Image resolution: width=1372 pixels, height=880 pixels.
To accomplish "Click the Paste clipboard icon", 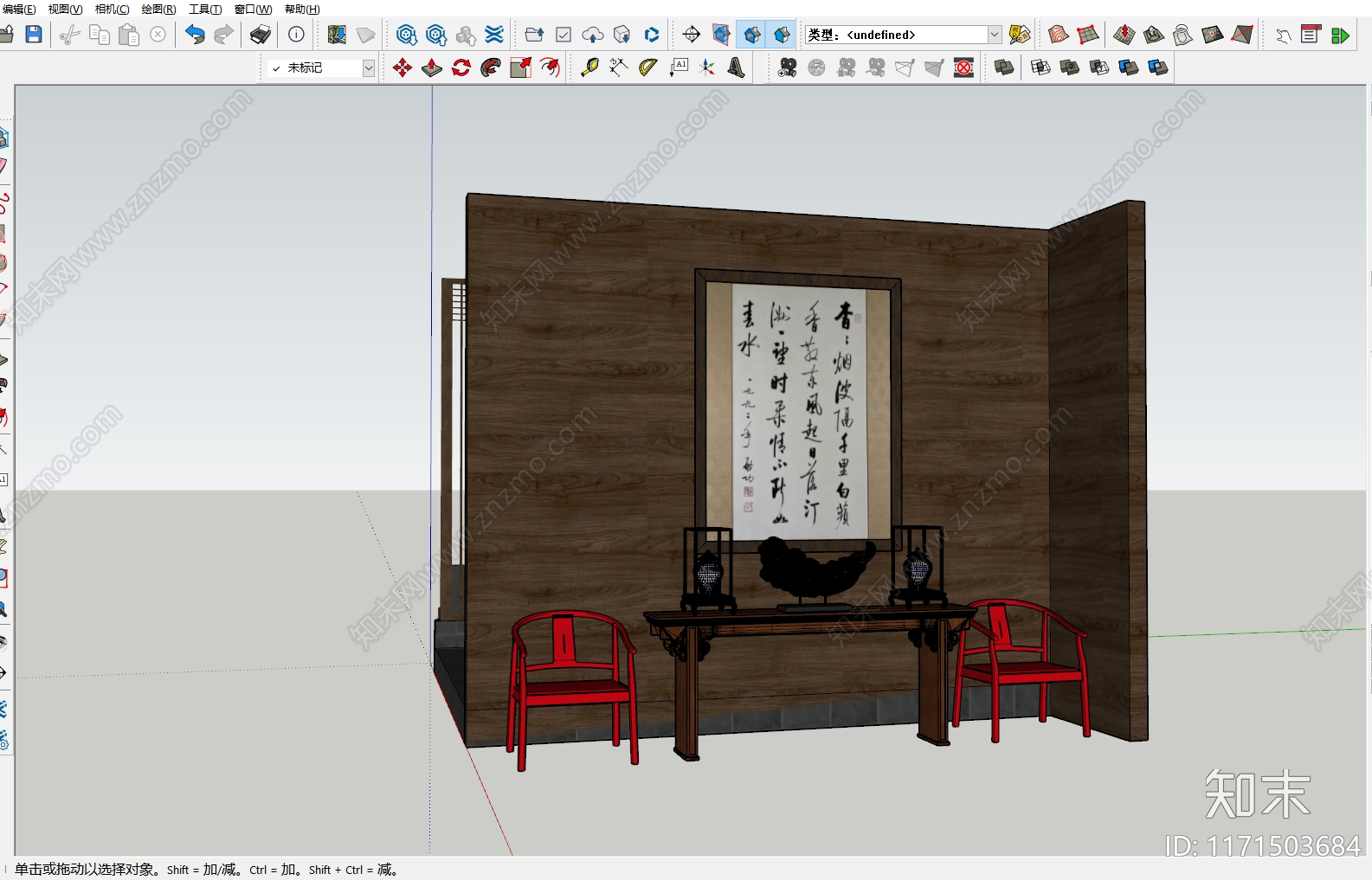I will [129, 35].
